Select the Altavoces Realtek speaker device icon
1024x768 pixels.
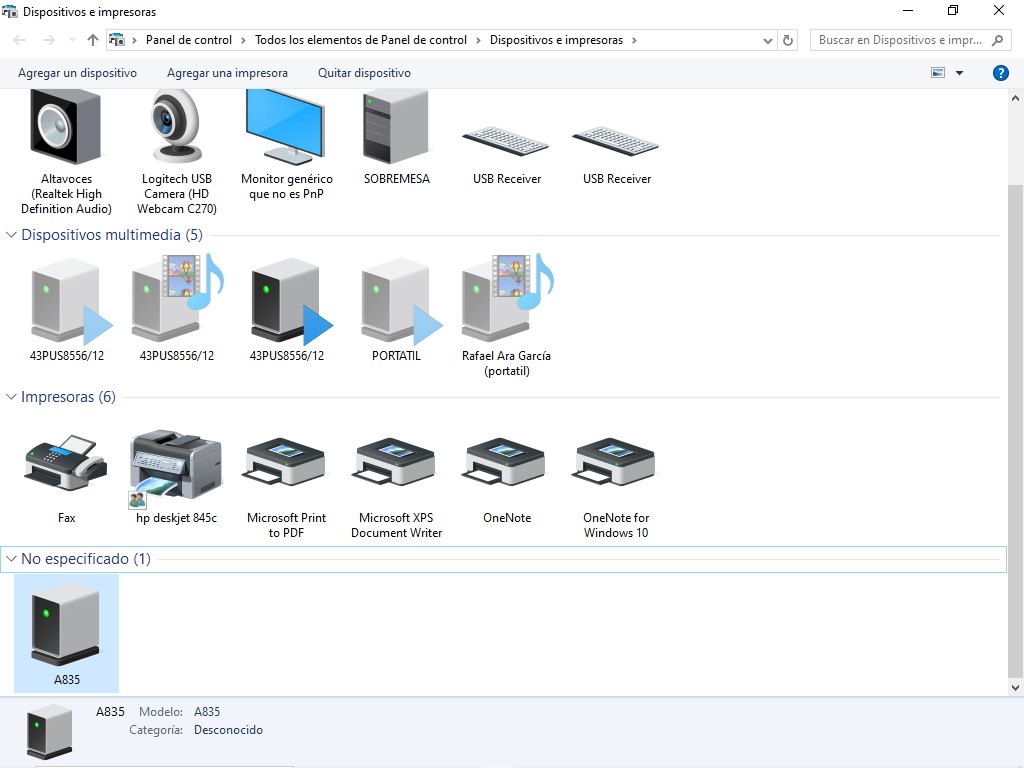pyautogui.click(x=66, y=127)
